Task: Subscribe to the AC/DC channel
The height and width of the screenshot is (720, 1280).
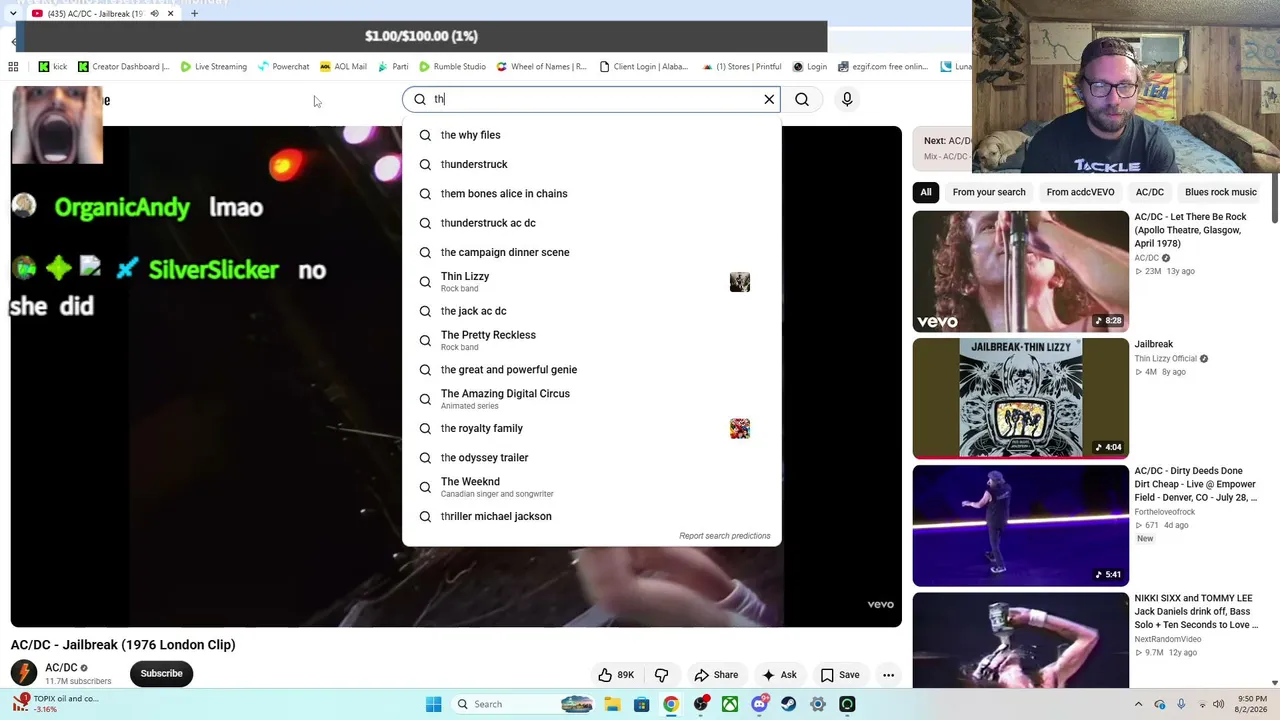Action: pyautogui.click(x=161, y=673)
